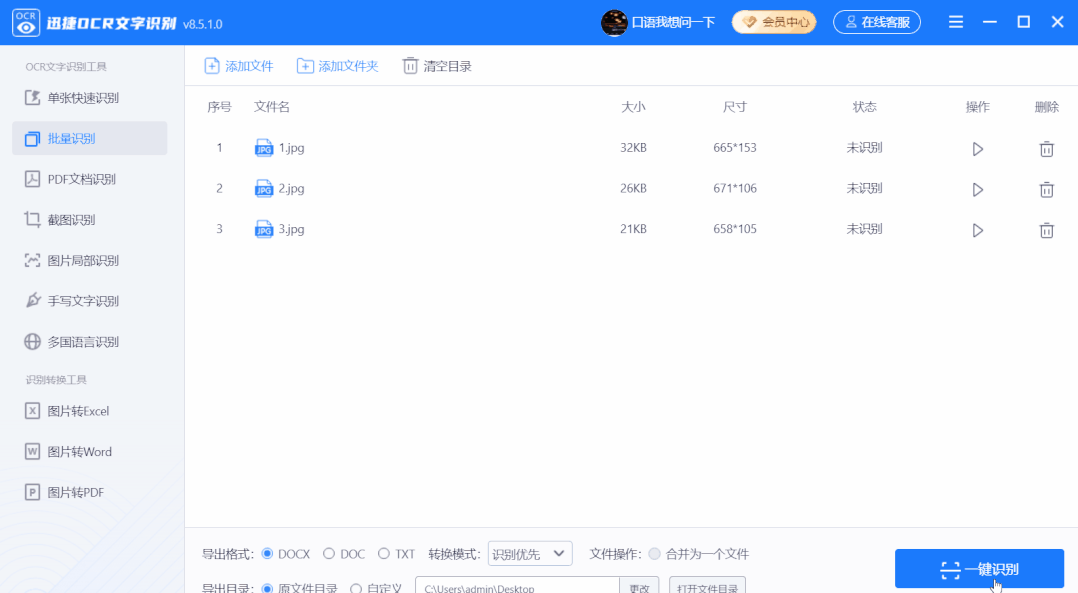Screen dimensions: 1078x593
Task: Select file name 2.jpg
Action: pos(292,188)
